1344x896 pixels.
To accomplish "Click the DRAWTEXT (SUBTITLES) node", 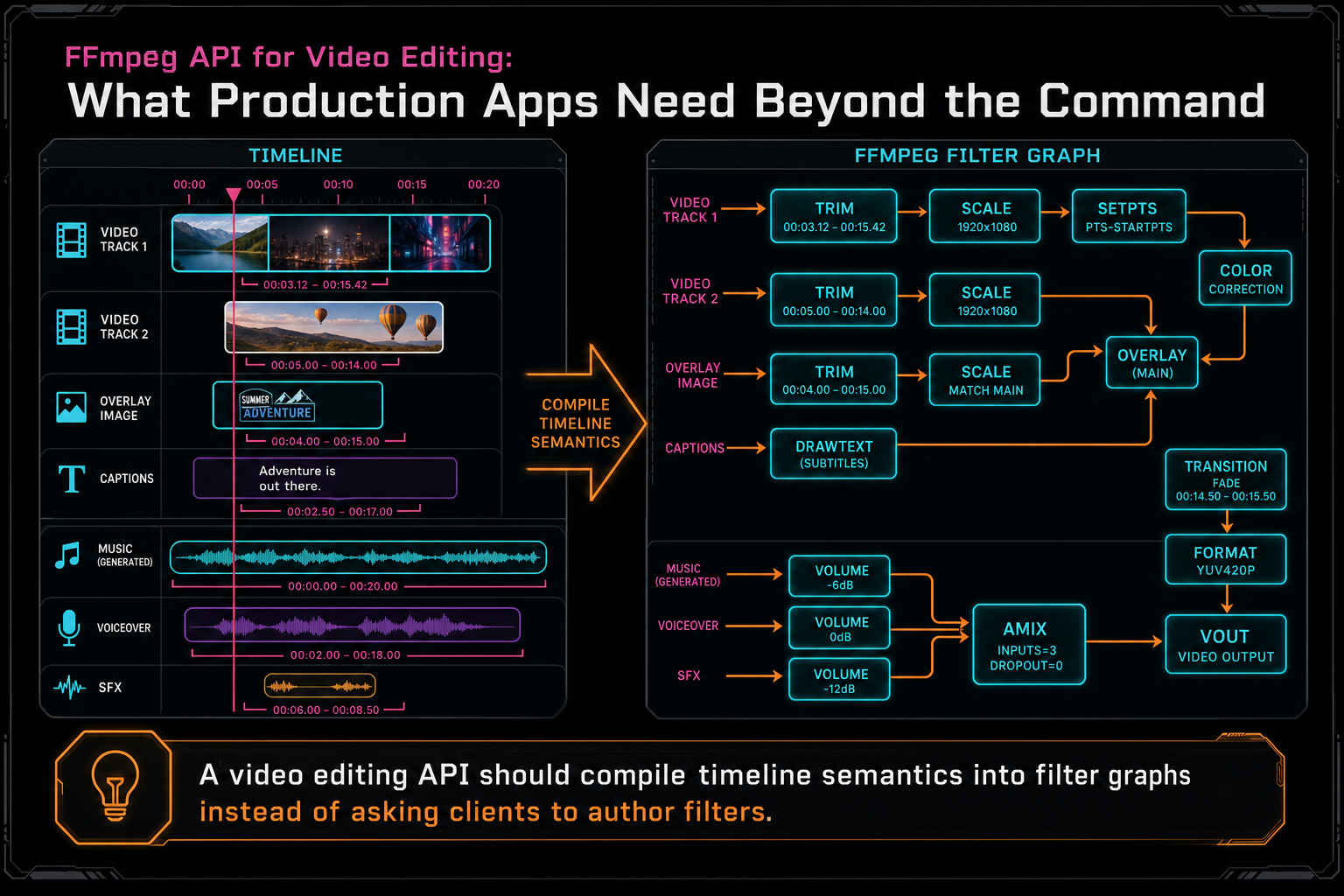I will coord(834,453).
